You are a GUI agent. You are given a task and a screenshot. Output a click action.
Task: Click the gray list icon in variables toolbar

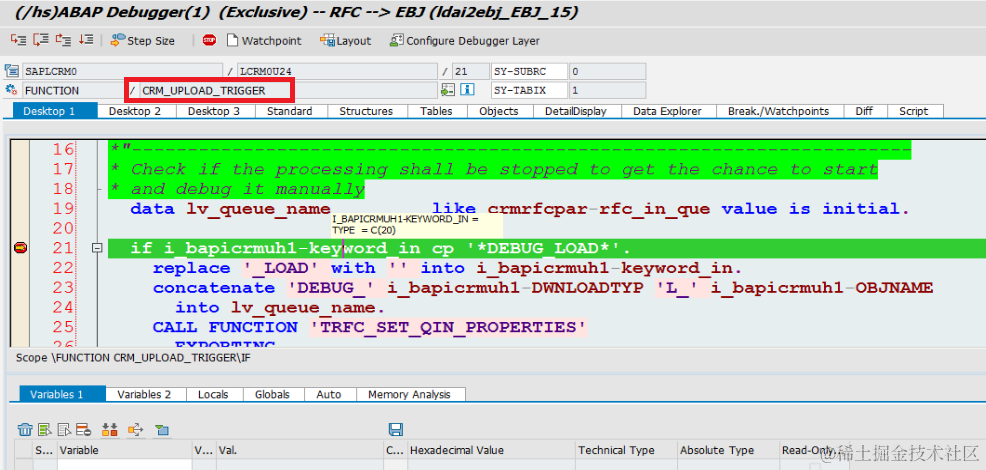point(64,430)
